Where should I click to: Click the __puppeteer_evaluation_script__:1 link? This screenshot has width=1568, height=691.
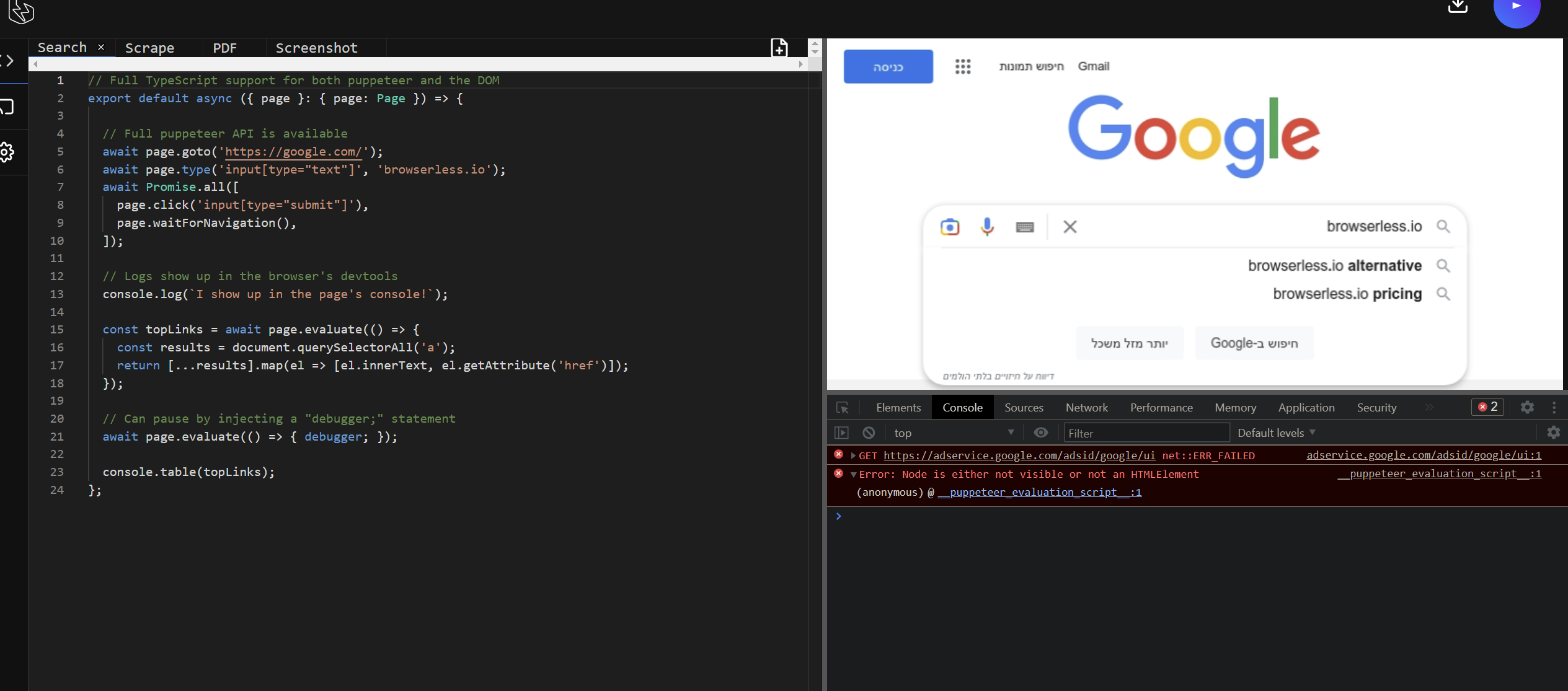pyautogui.click(x=1039, y=492)
